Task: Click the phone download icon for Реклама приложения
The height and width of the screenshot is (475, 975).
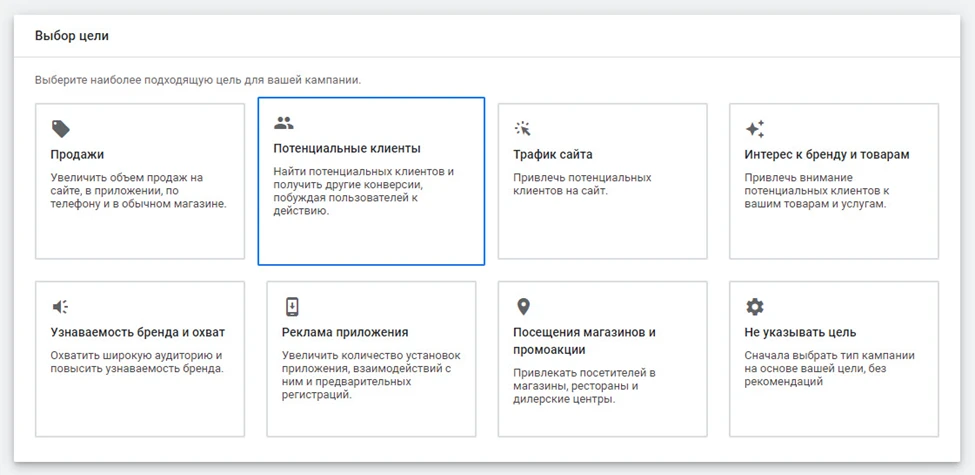Action: [x=292, y=307]
